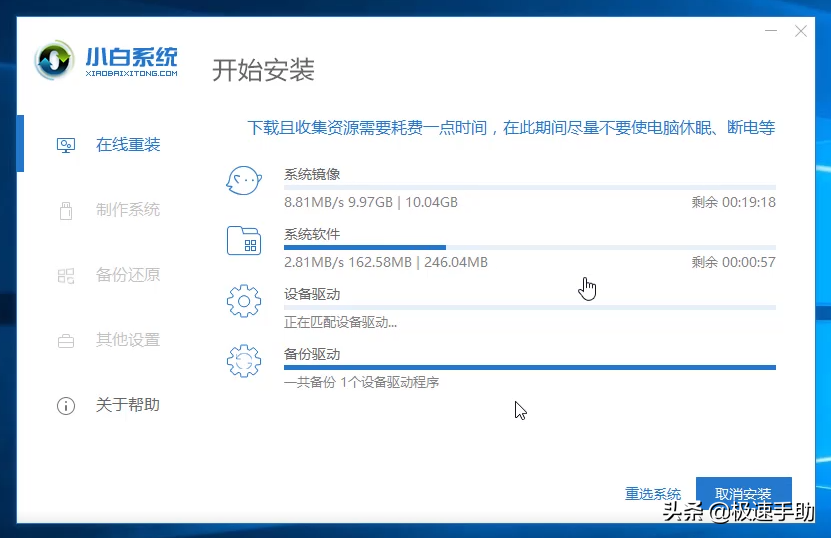Click the 取消安装 button
831x538 pixels.
click(x=744, y=494)
